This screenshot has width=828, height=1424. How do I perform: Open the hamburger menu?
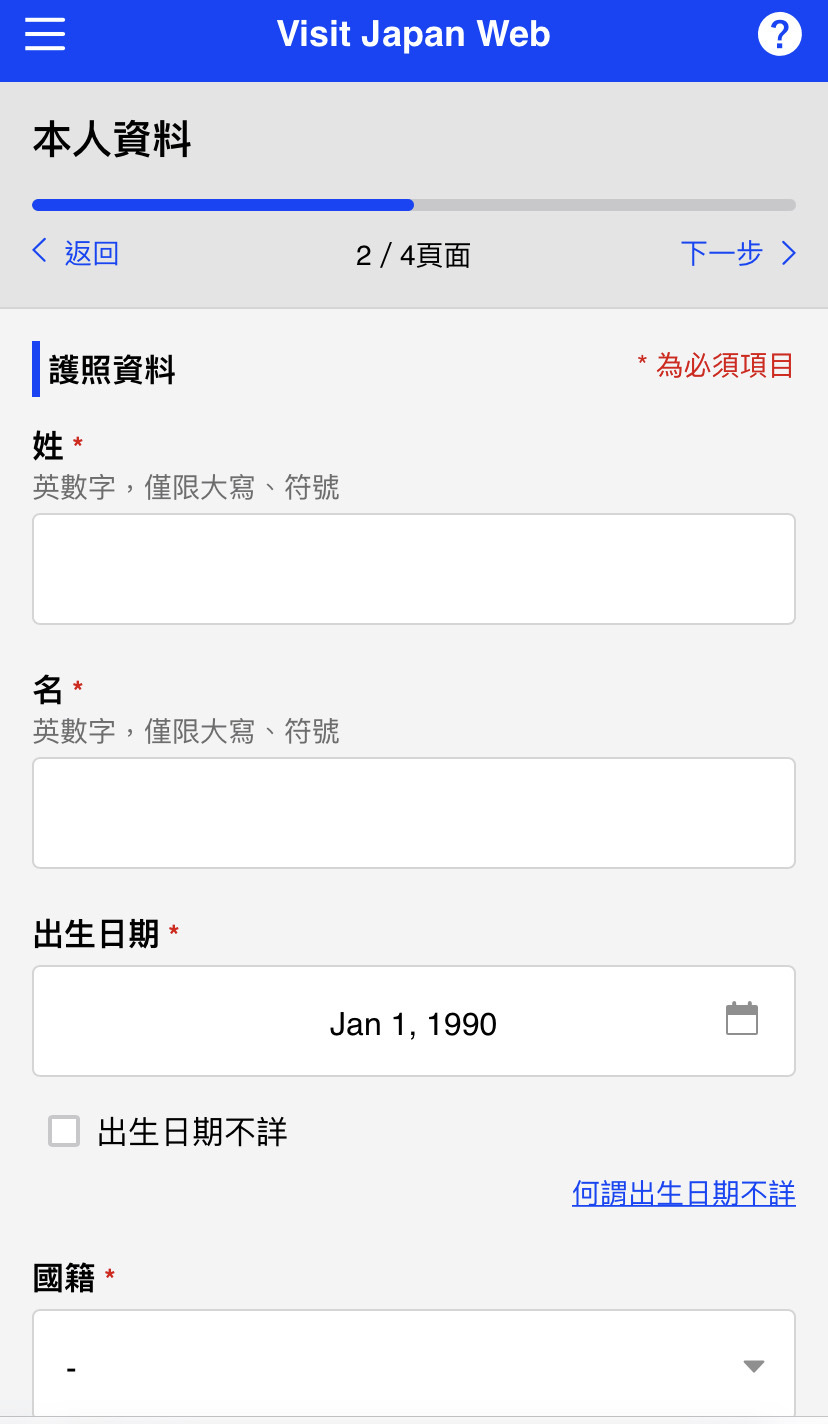pyautogui.click(x=45, y=35)
